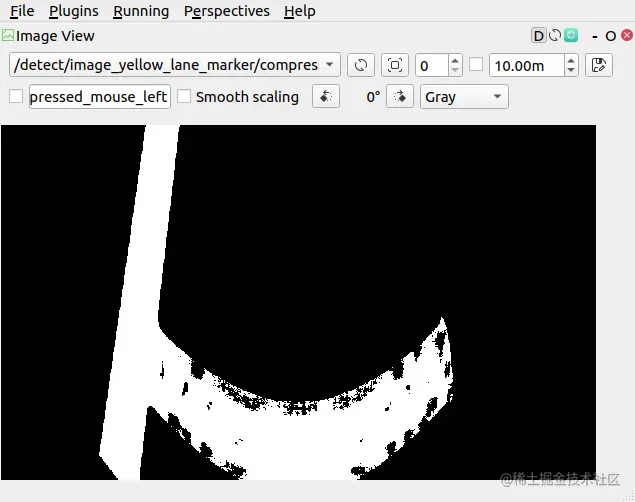
Task: Click the Image View title icon
Action: click(x=8, y=35)
